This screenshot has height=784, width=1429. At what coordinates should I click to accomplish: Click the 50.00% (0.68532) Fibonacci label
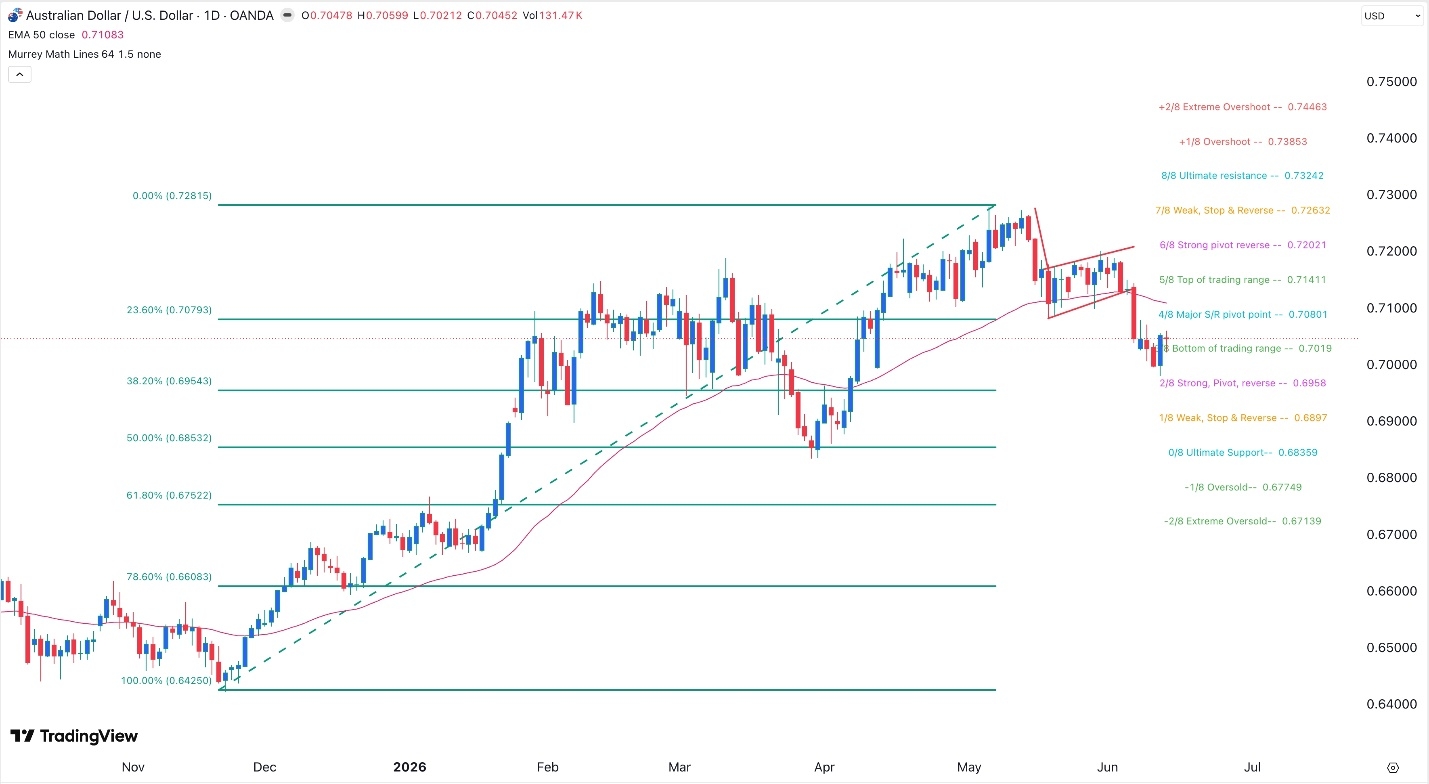tap(170, 438)
